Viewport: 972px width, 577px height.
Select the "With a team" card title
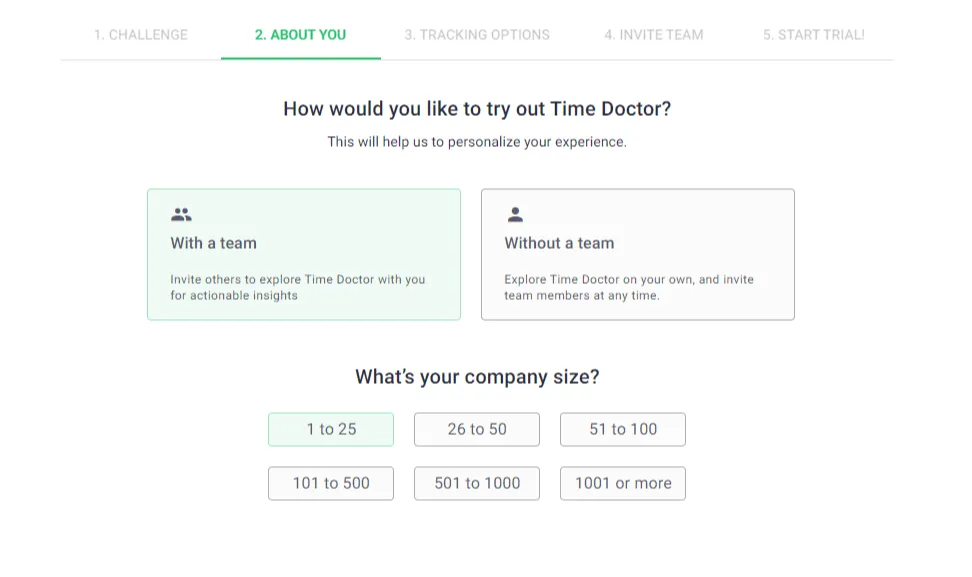click(213, 243)
